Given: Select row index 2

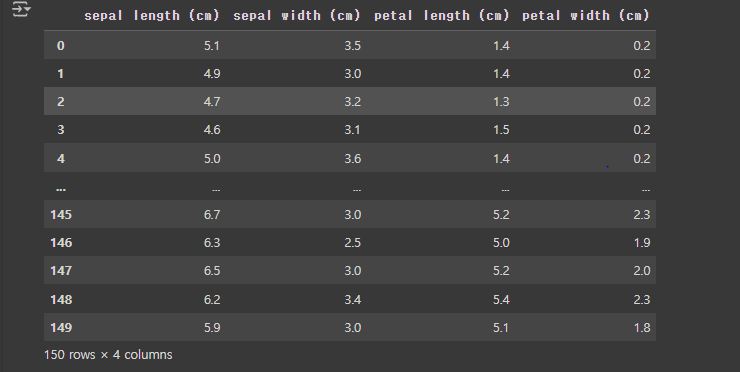Looking at the screenshot, I should point(61,101).
